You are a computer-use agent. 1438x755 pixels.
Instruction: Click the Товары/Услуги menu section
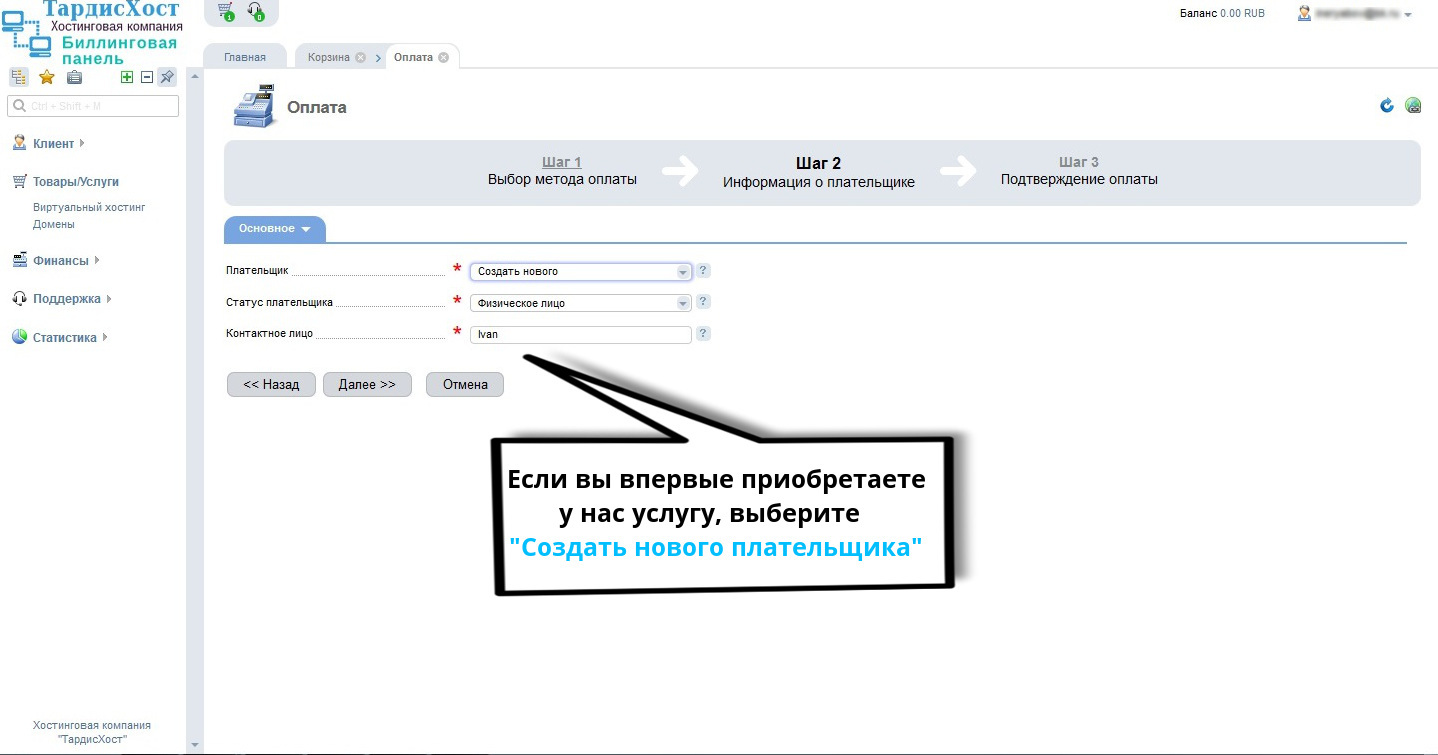[65, 182]
